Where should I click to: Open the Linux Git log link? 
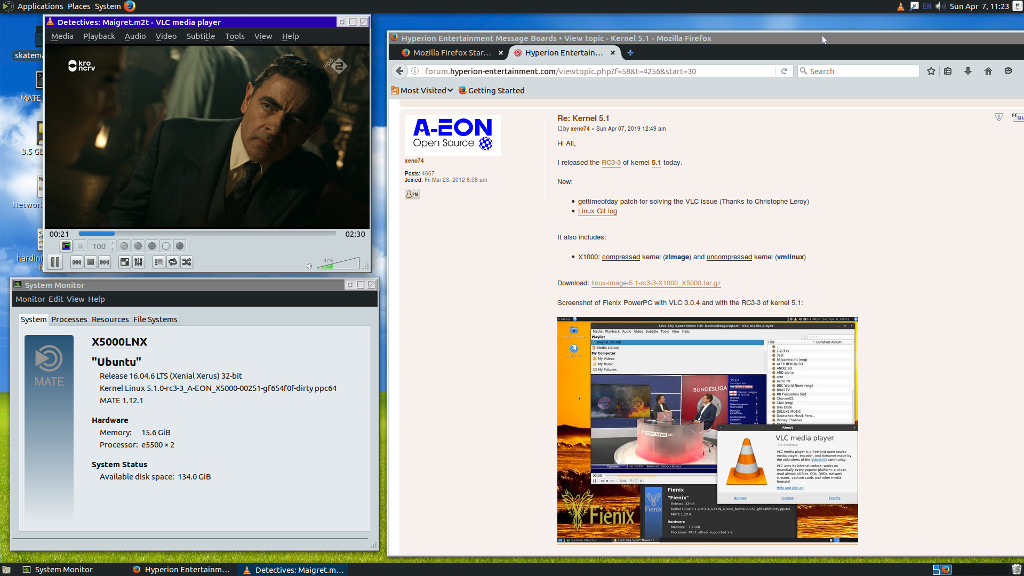(x=598, y=211)
